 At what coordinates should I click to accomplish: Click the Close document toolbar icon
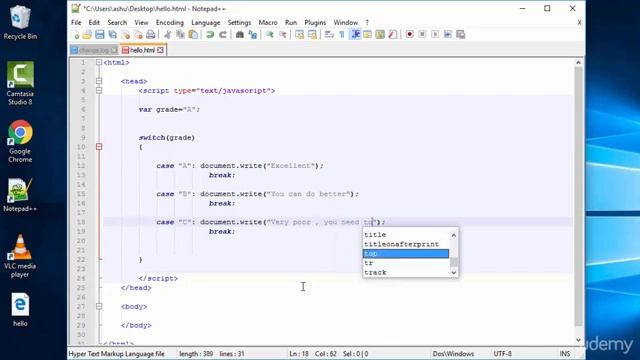pyautogui.click(x=125, y=35)
